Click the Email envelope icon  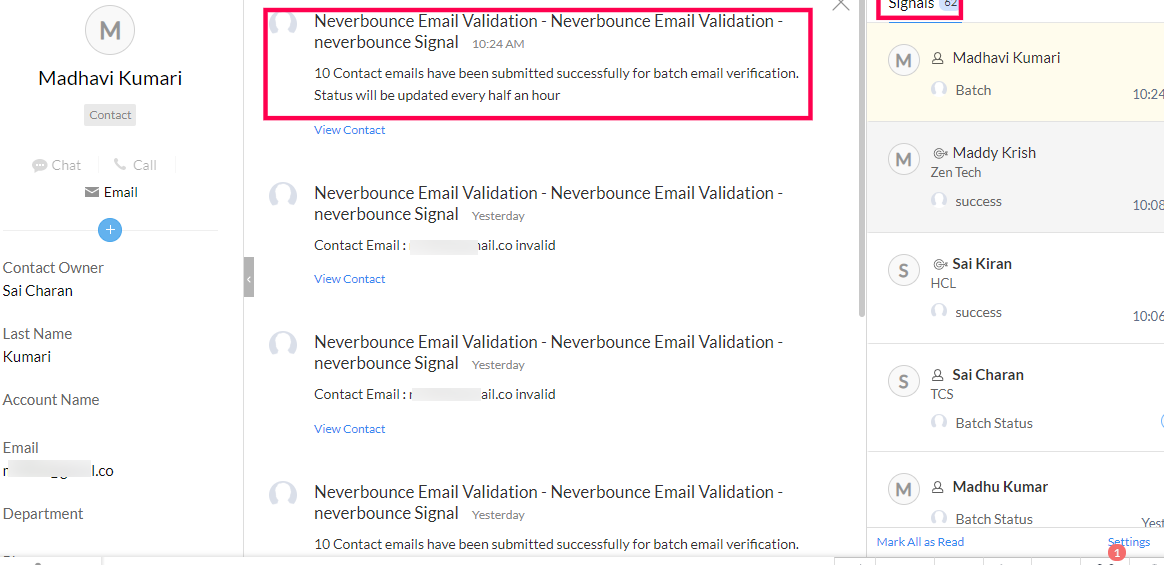(92, 192)
